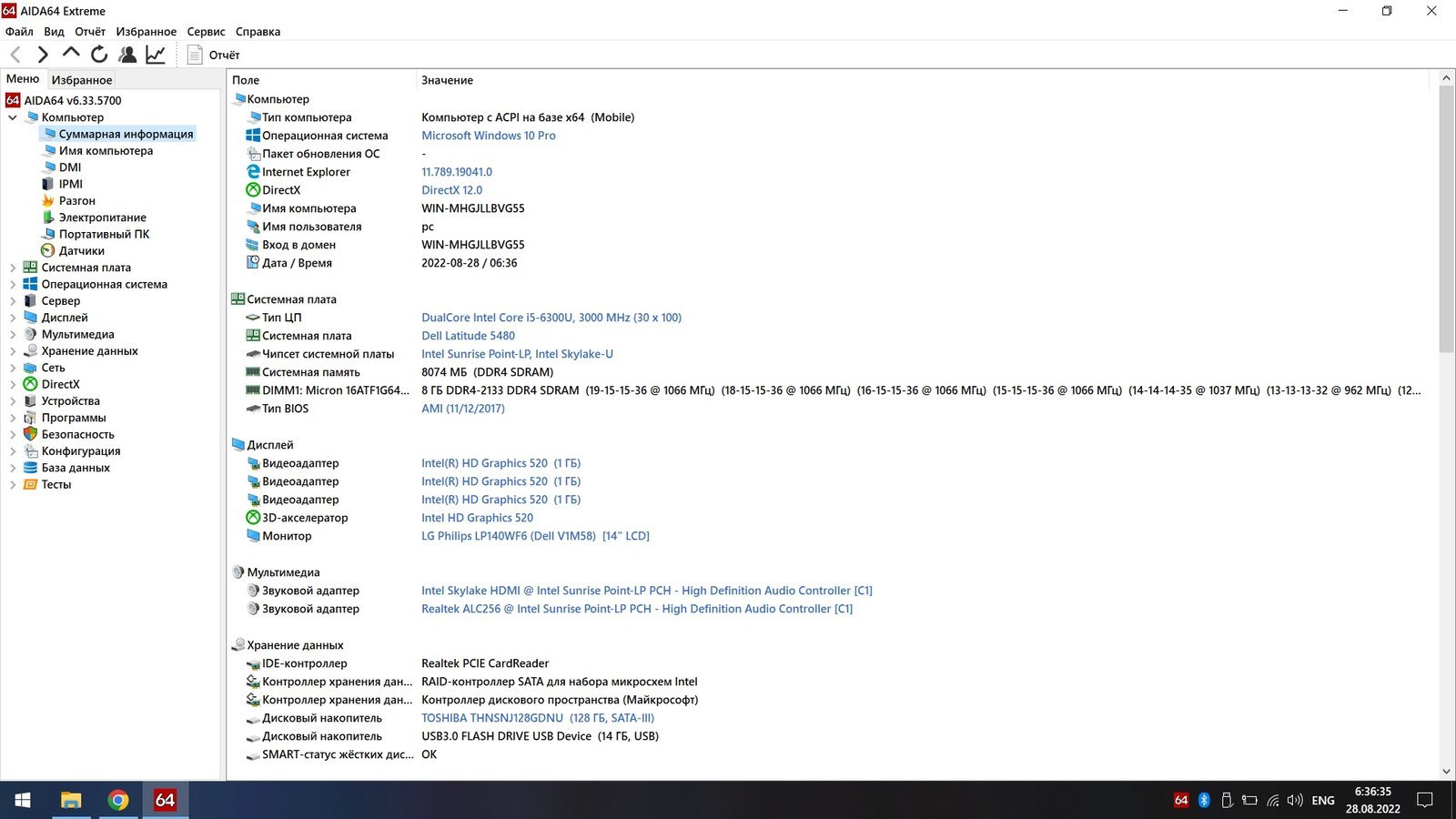
Task: Open the AMI (11/12/2017) BIOS link
Action: coord(462,409)
